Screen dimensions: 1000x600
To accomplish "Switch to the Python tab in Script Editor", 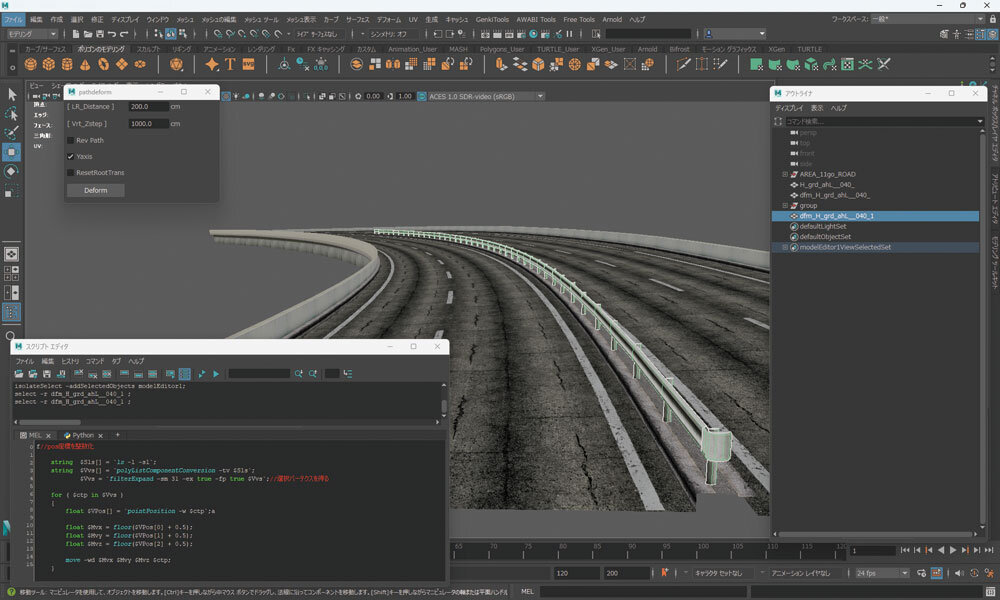I will [81, 435].
